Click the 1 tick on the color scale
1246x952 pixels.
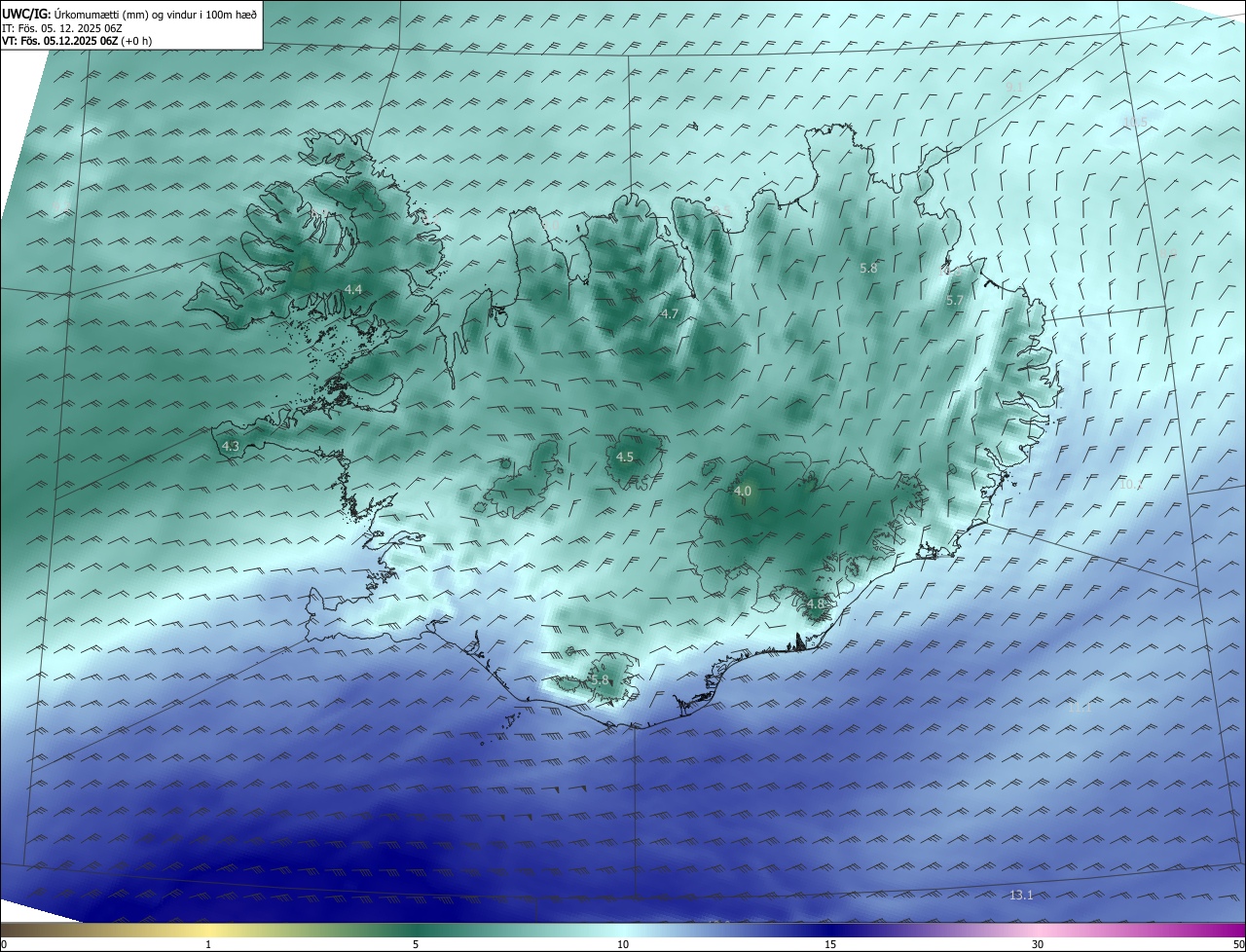tap(208, 944)
